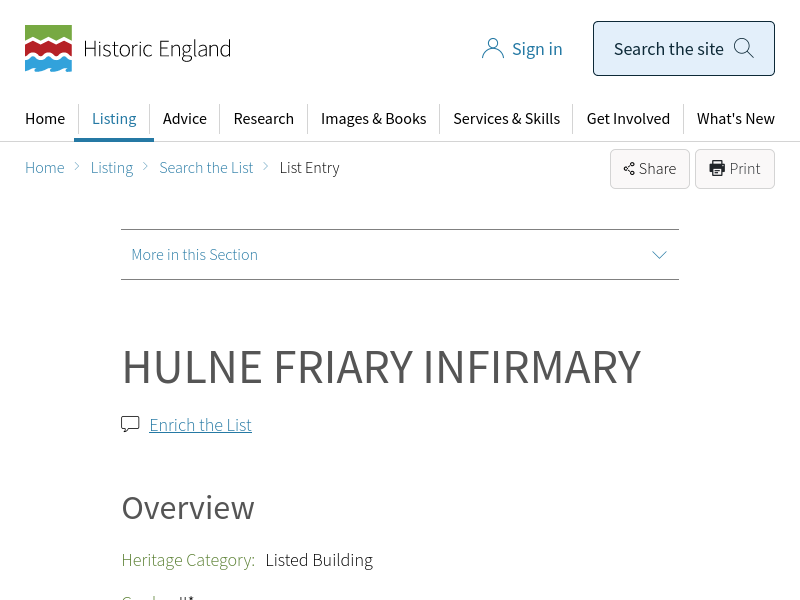
Task: Follow the Enrich the List link
Action: [x=200, y=425]
